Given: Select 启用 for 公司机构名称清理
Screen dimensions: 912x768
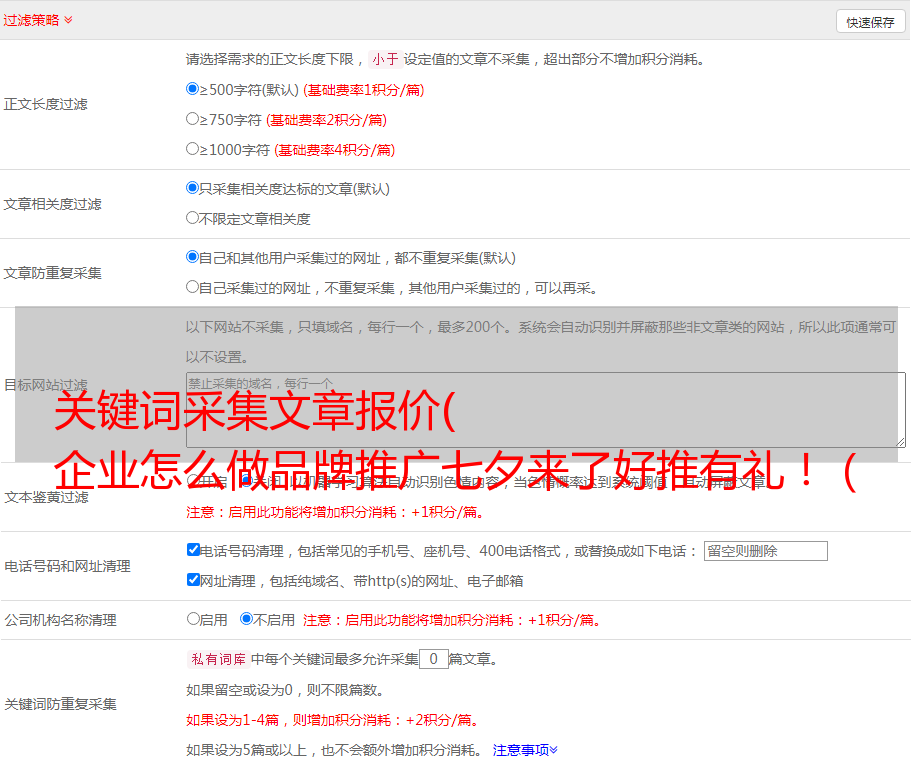Looking at the screenshot, I should point(193,618).
